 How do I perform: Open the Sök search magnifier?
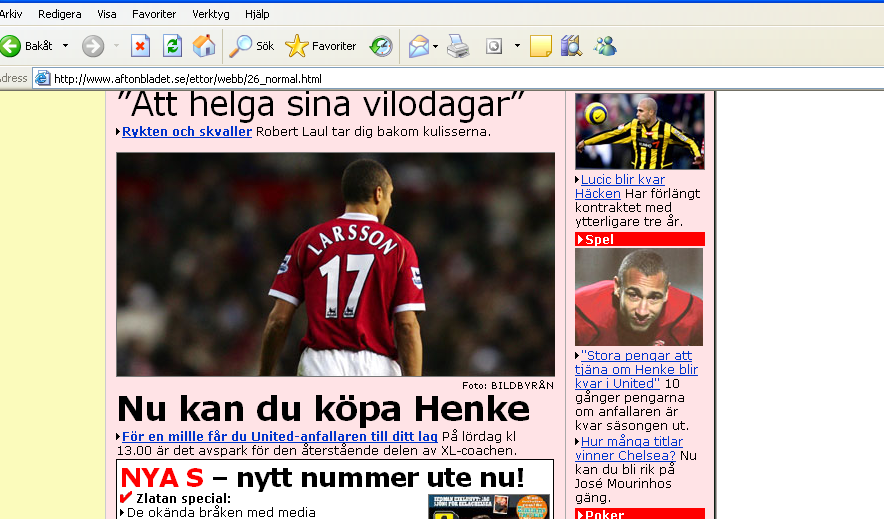tap(251, 46)
